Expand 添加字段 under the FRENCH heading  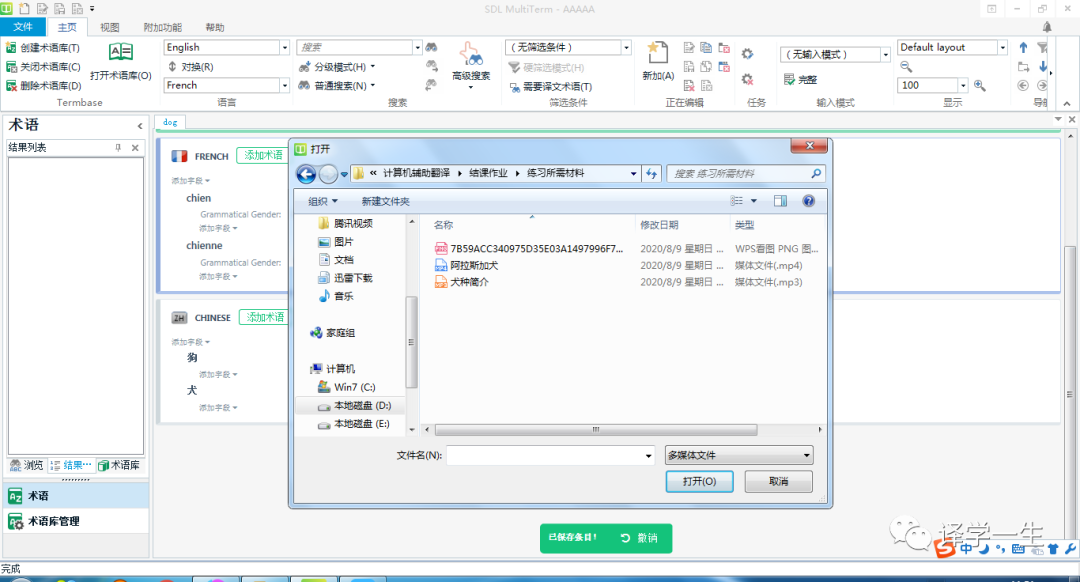[x=191, y=180]
